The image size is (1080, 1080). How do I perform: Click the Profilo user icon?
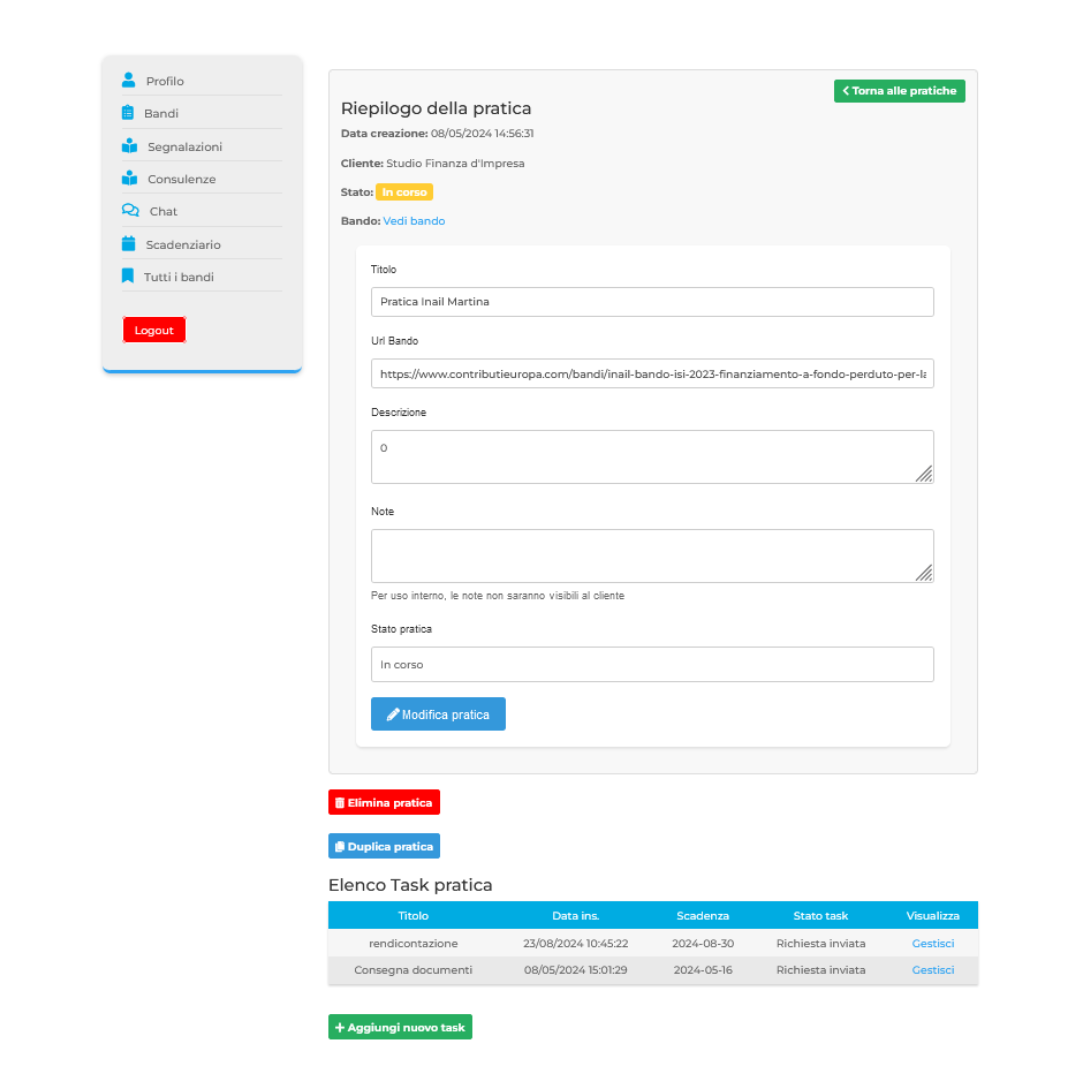tap(128, 80)
